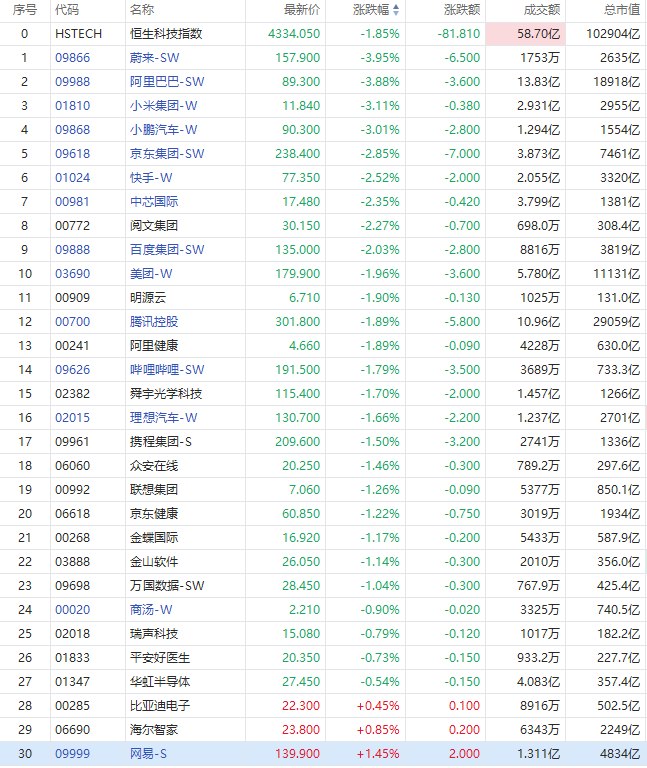Open 腾讯控股 stock link
The height and width of the screenshot is (768, 647).
tap(154, 322)
